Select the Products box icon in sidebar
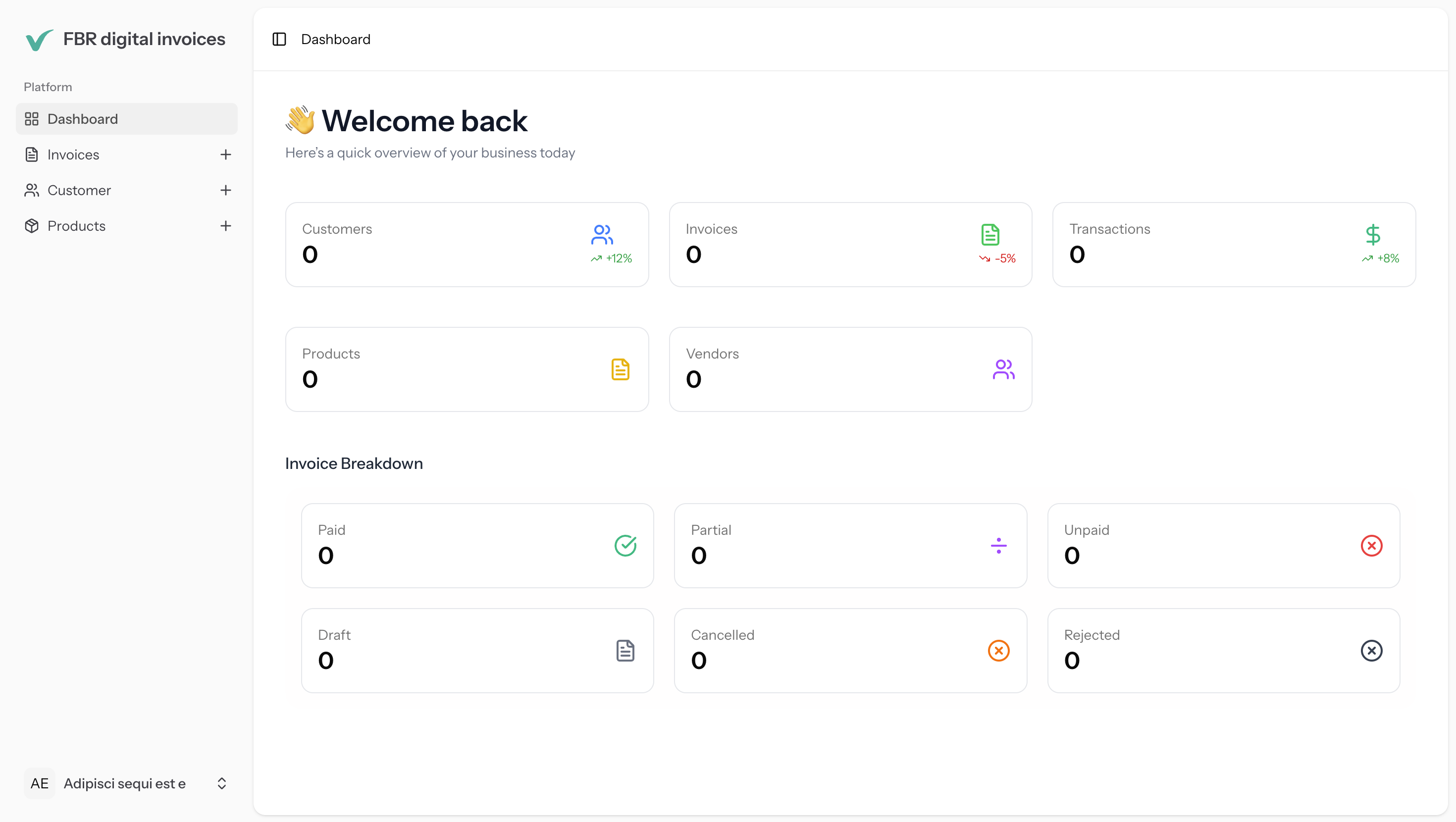This screenshot has width=1456, height=822. coord(32,226)
